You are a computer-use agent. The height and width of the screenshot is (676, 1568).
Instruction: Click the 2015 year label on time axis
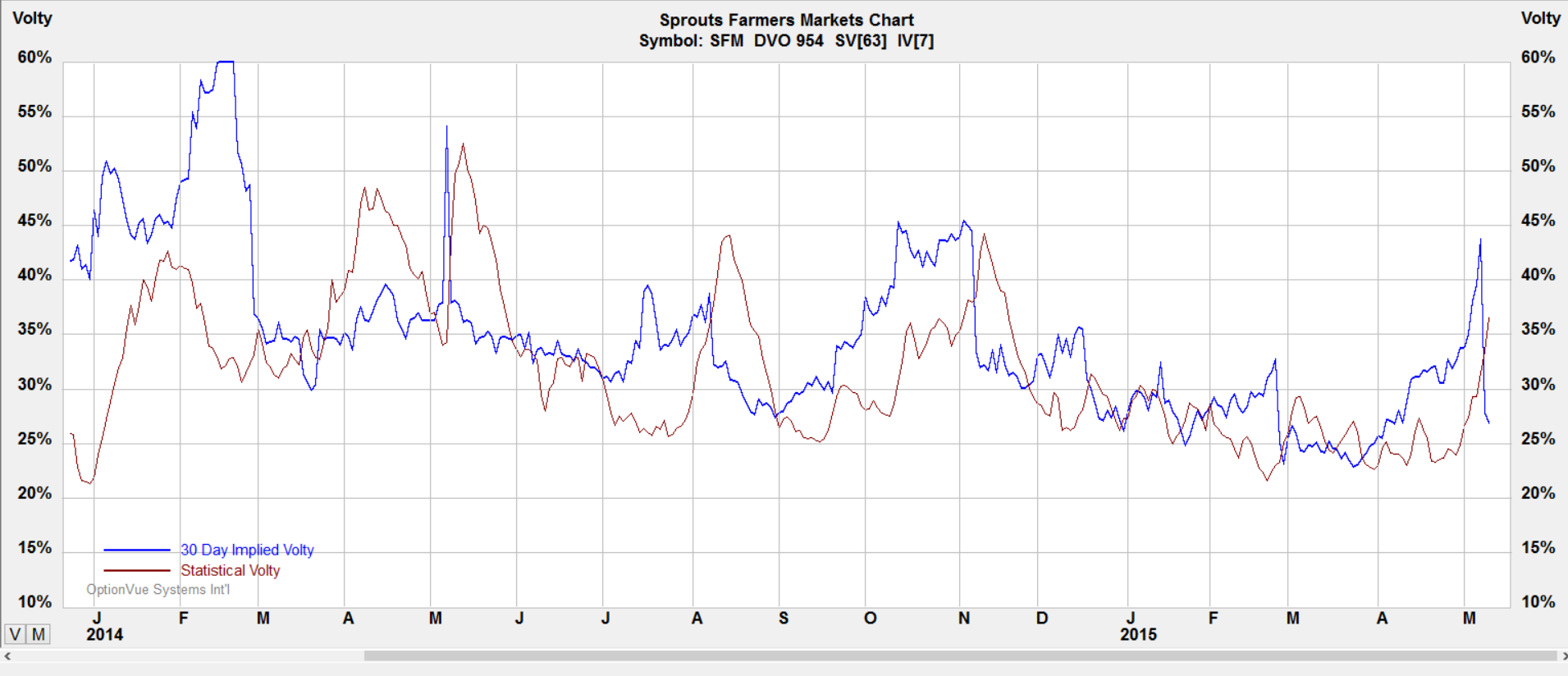click(1139, 634)
